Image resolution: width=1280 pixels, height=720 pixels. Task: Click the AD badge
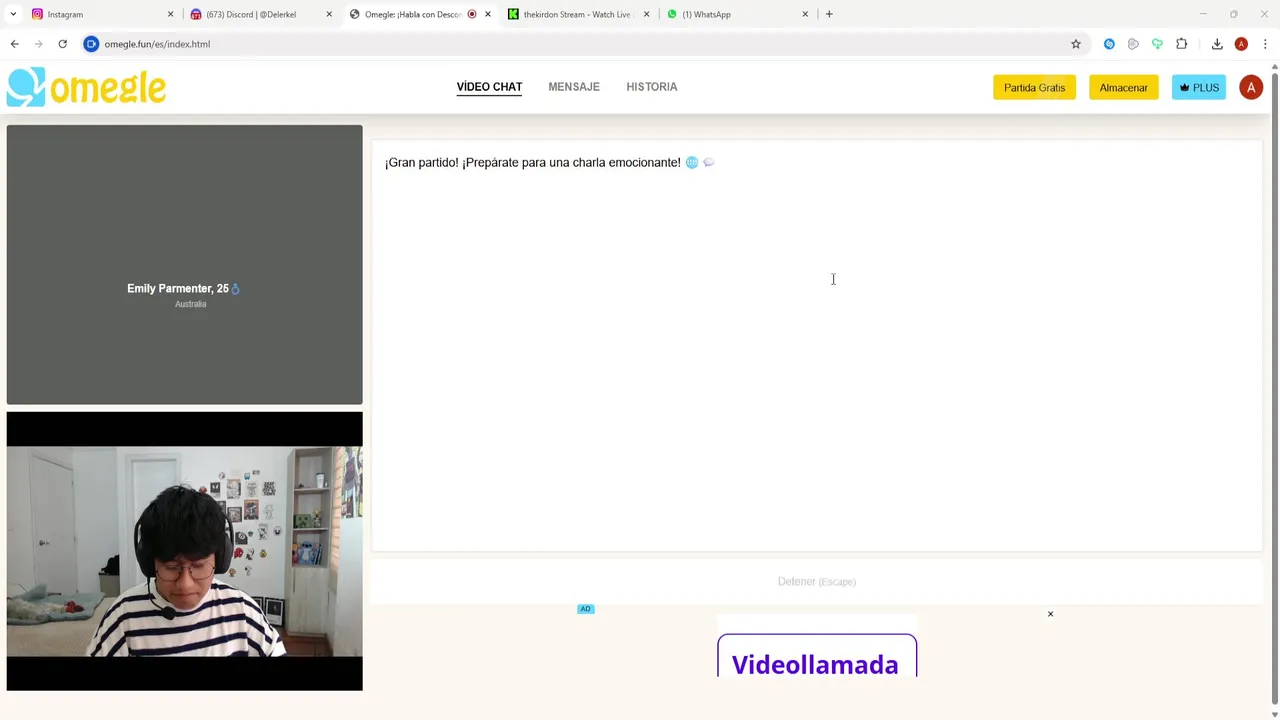click(586, 609)
